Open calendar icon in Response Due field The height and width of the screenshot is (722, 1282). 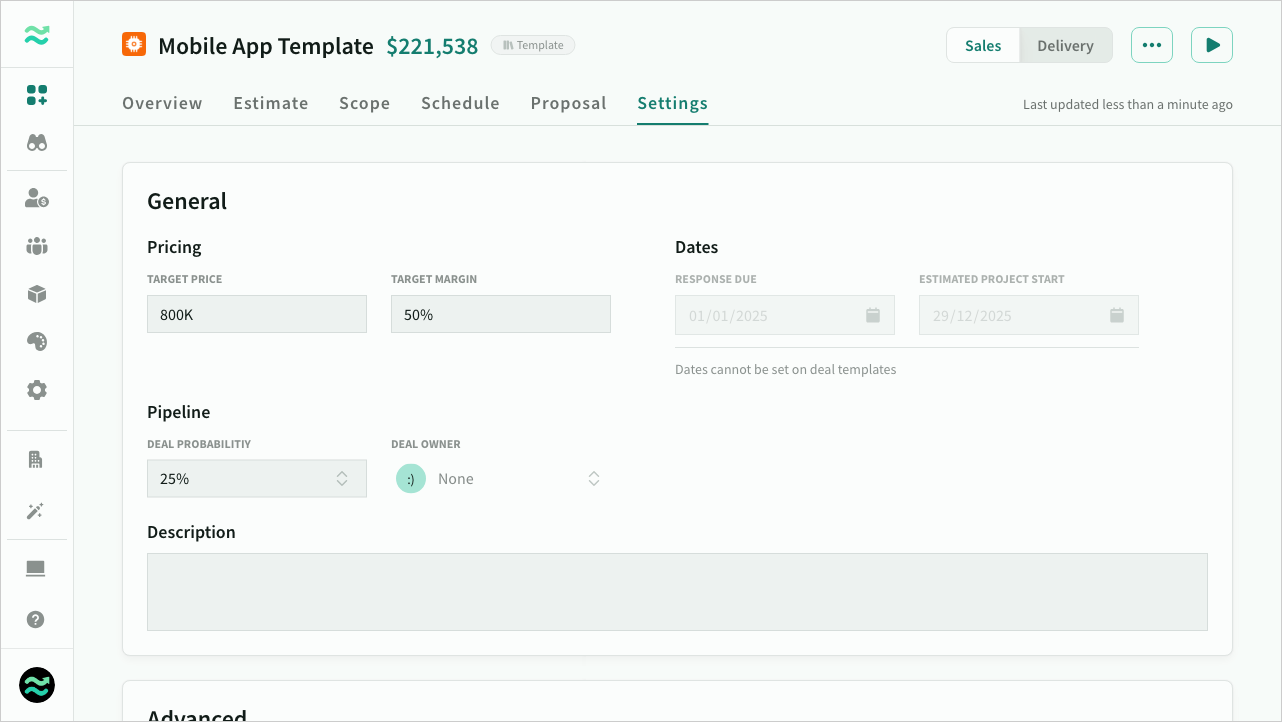[x=873, y=315]
